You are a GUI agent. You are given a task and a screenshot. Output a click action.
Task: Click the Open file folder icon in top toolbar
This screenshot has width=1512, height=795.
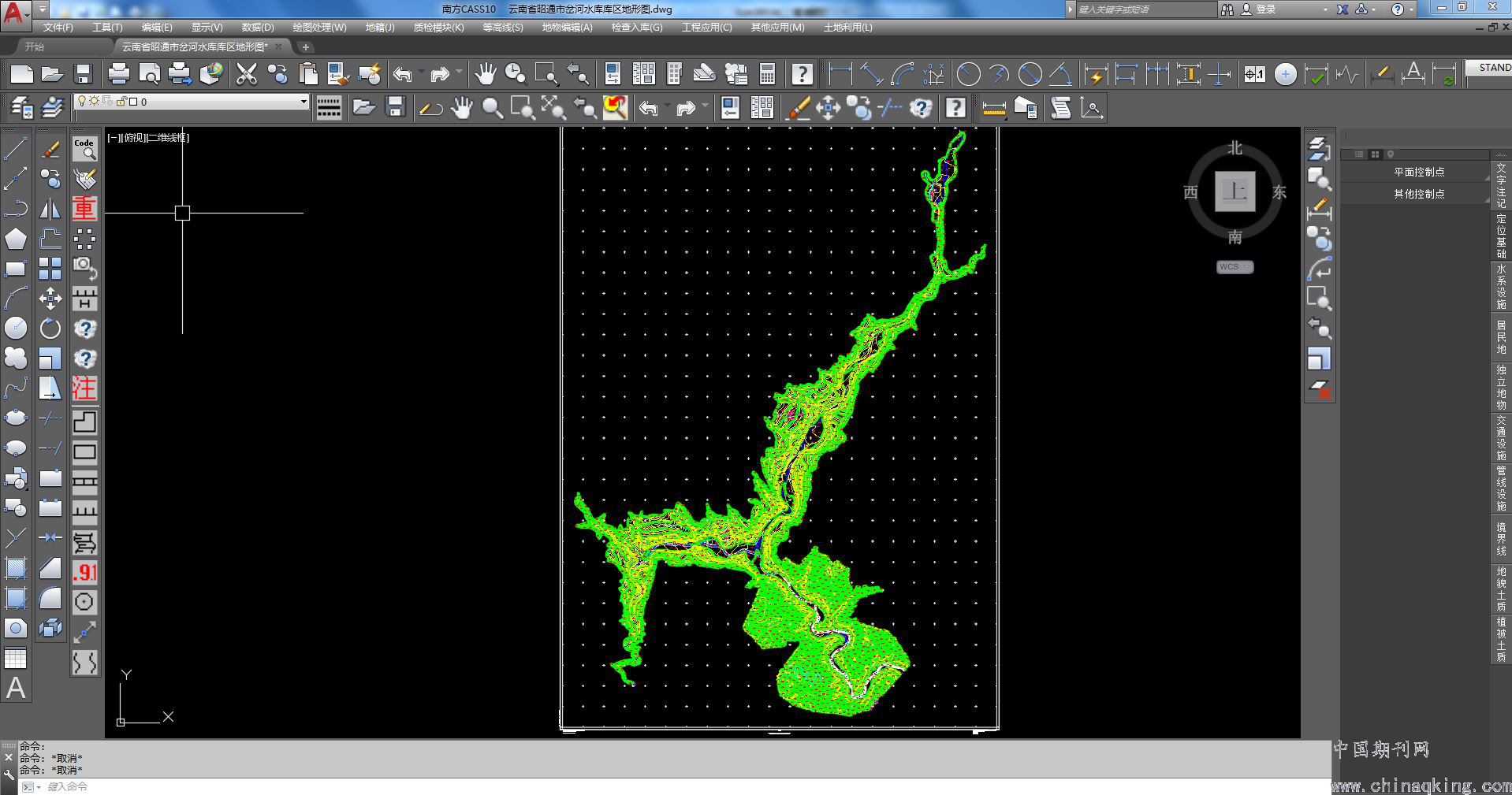52,74
